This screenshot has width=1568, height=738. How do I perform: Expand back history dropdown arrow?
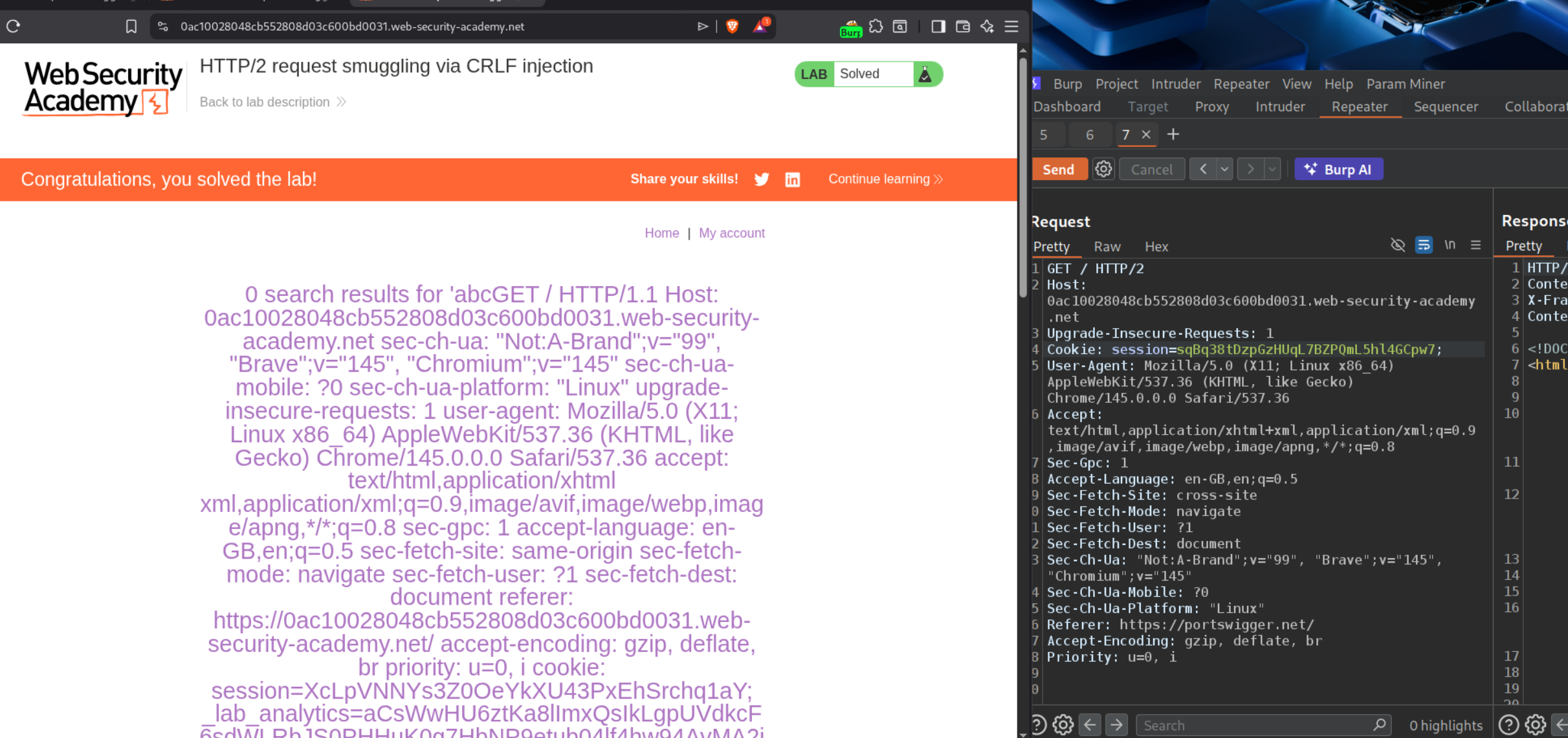1224,169
